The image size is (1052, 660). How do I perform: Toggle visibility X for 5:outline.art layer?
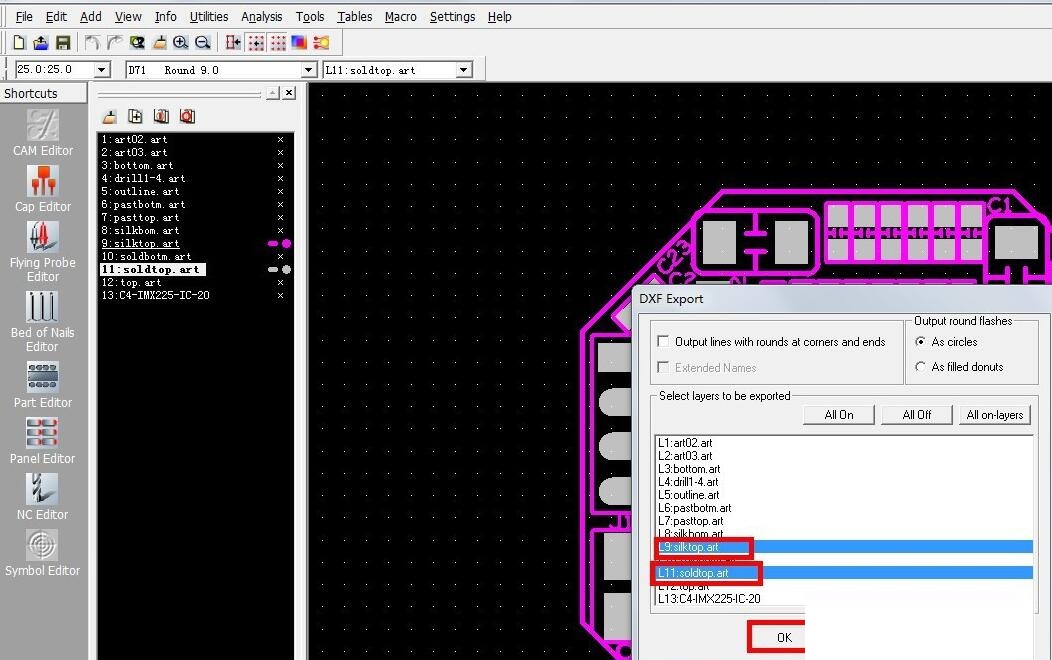click(x=280, y=192)
